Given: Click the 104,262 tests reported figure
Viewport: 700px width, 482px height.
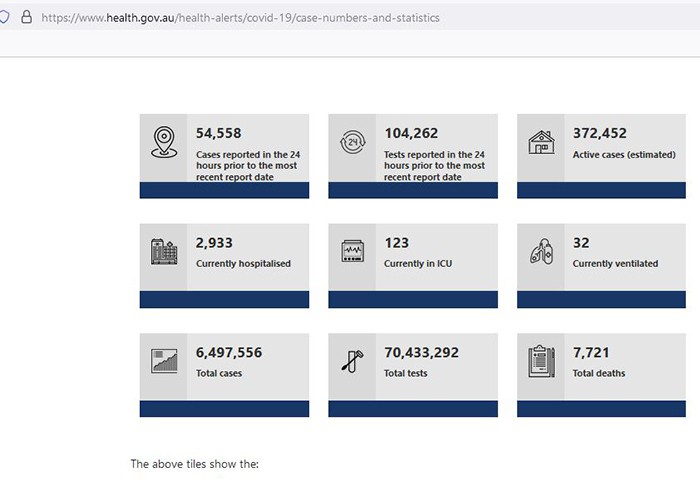Looking at the screenshot, I should pos(411,133).
